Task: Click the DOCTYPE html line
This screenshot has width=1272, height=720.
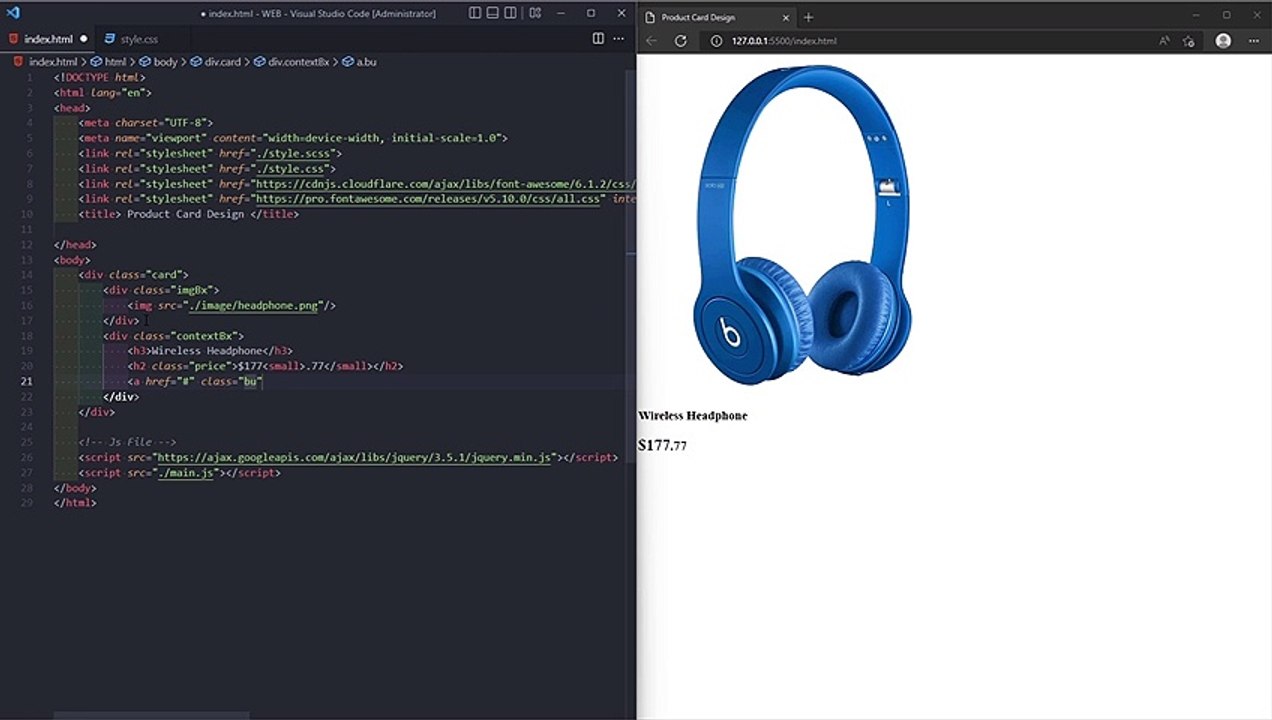Action: (100, 77)
